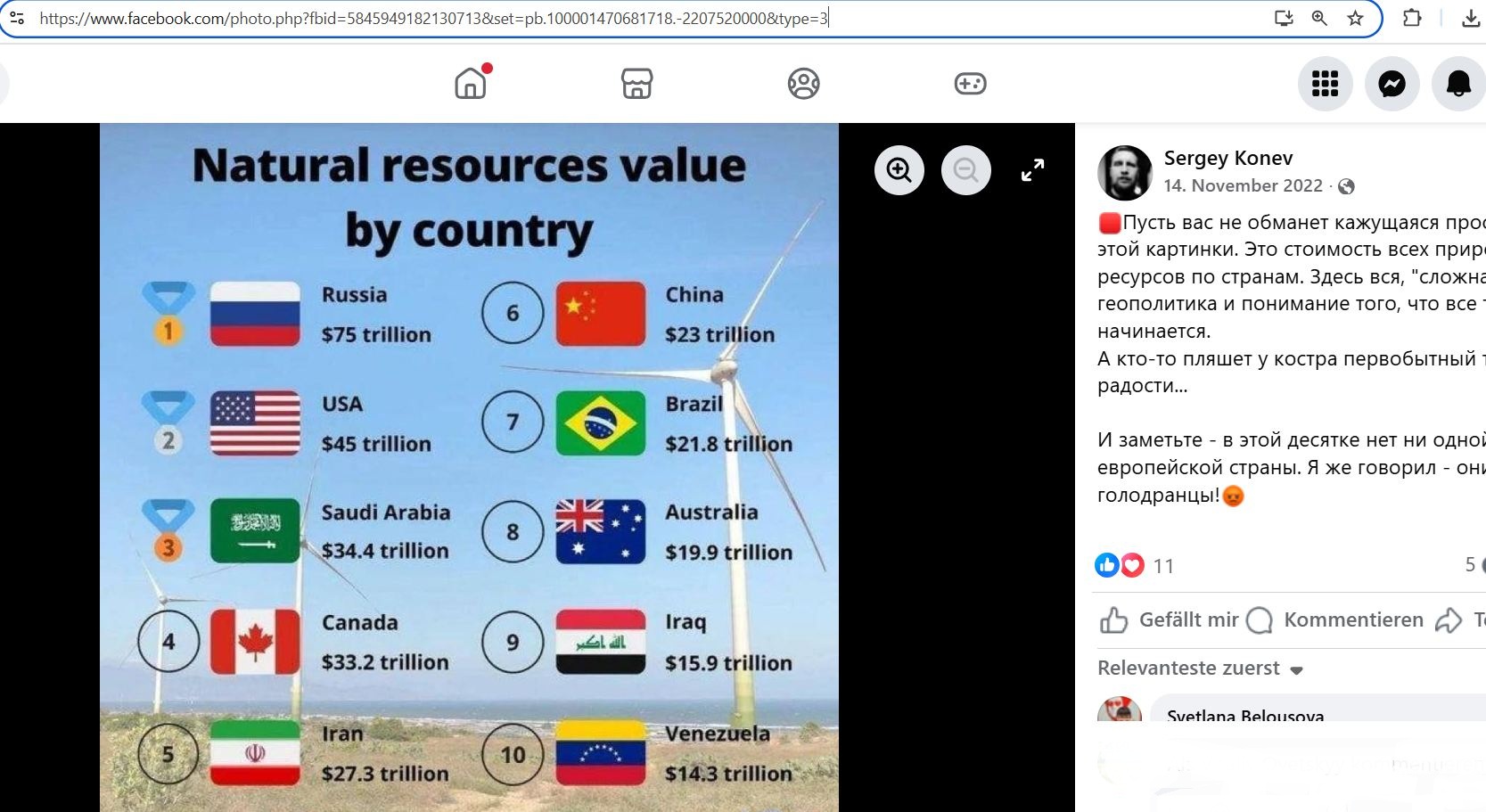
Task: Open the Marketplace storefront icon
Action: 636,84
